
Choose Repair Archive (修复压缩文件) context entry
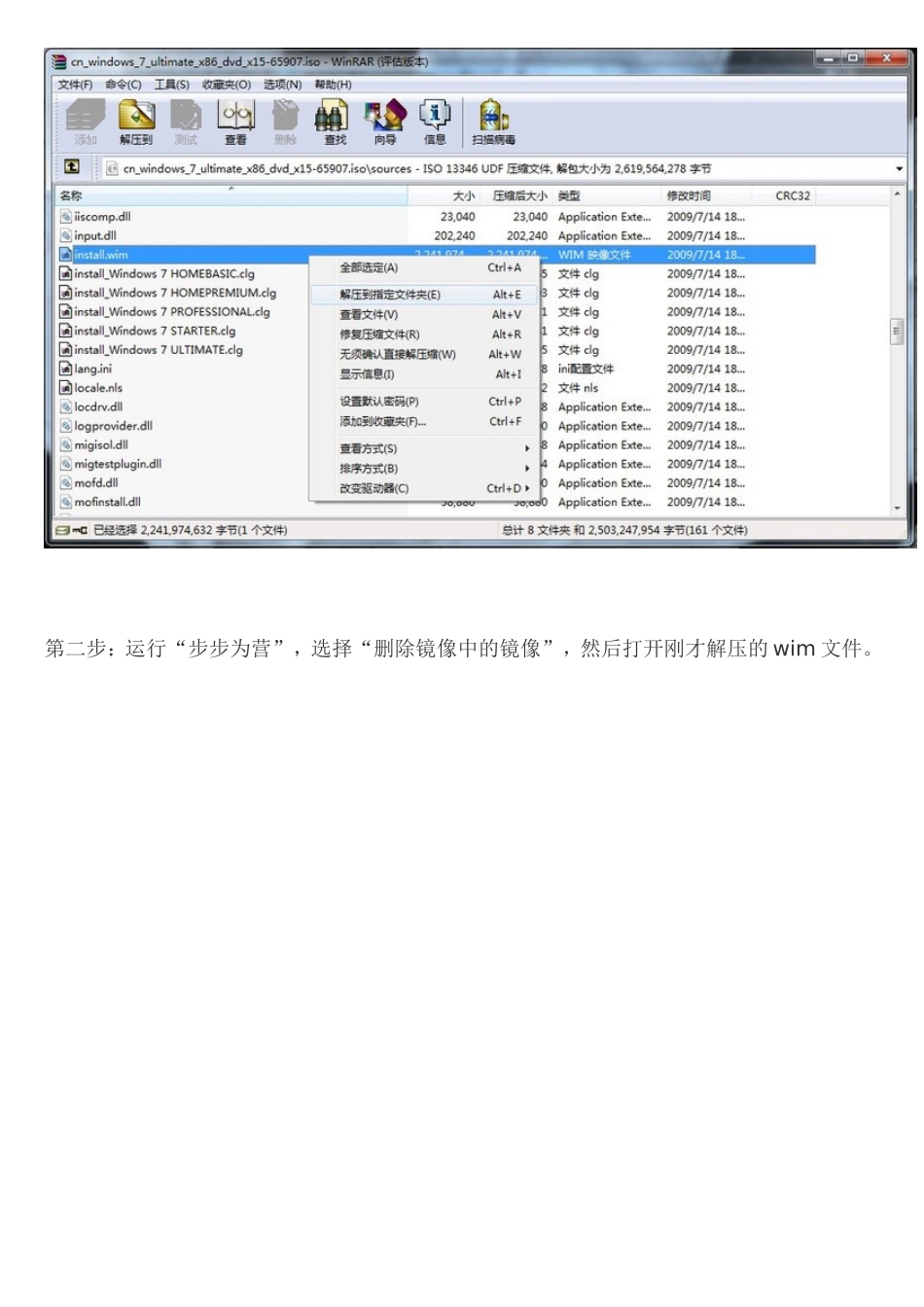(x=423, y=335)
